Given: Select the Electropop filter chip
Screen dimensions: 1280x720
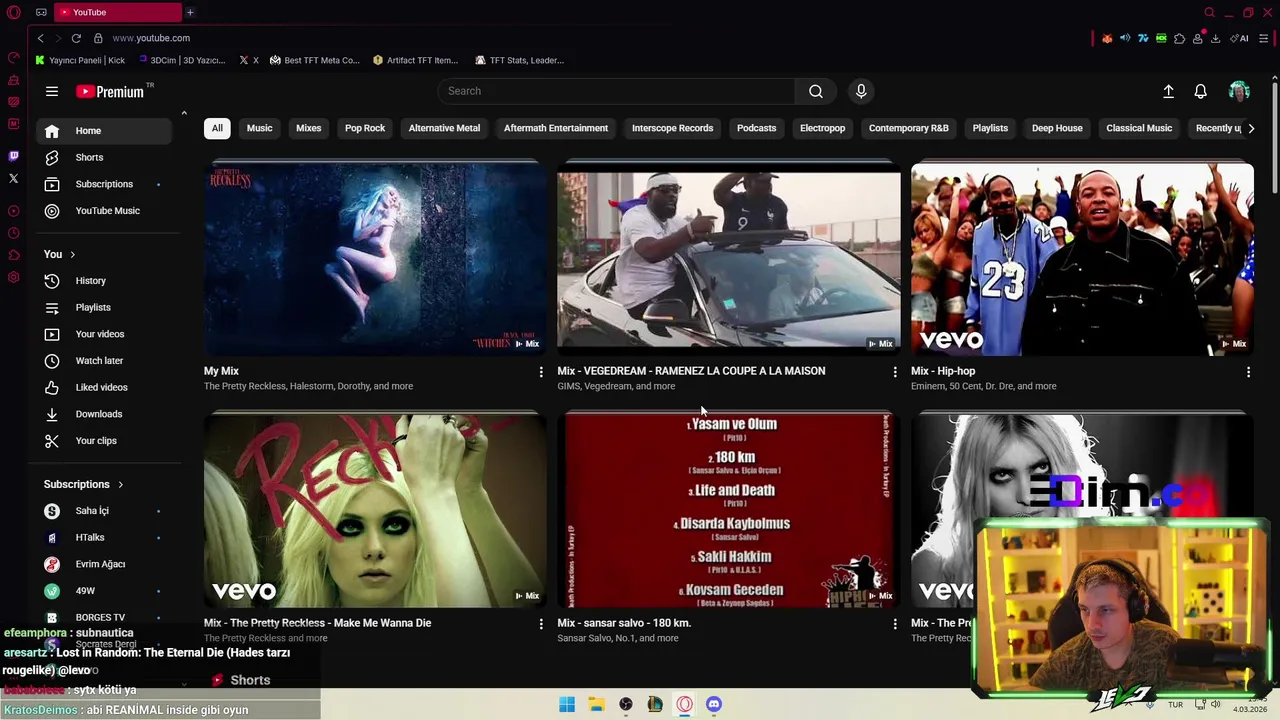Looking at the screenshot, I should click(x=822, y=128).
